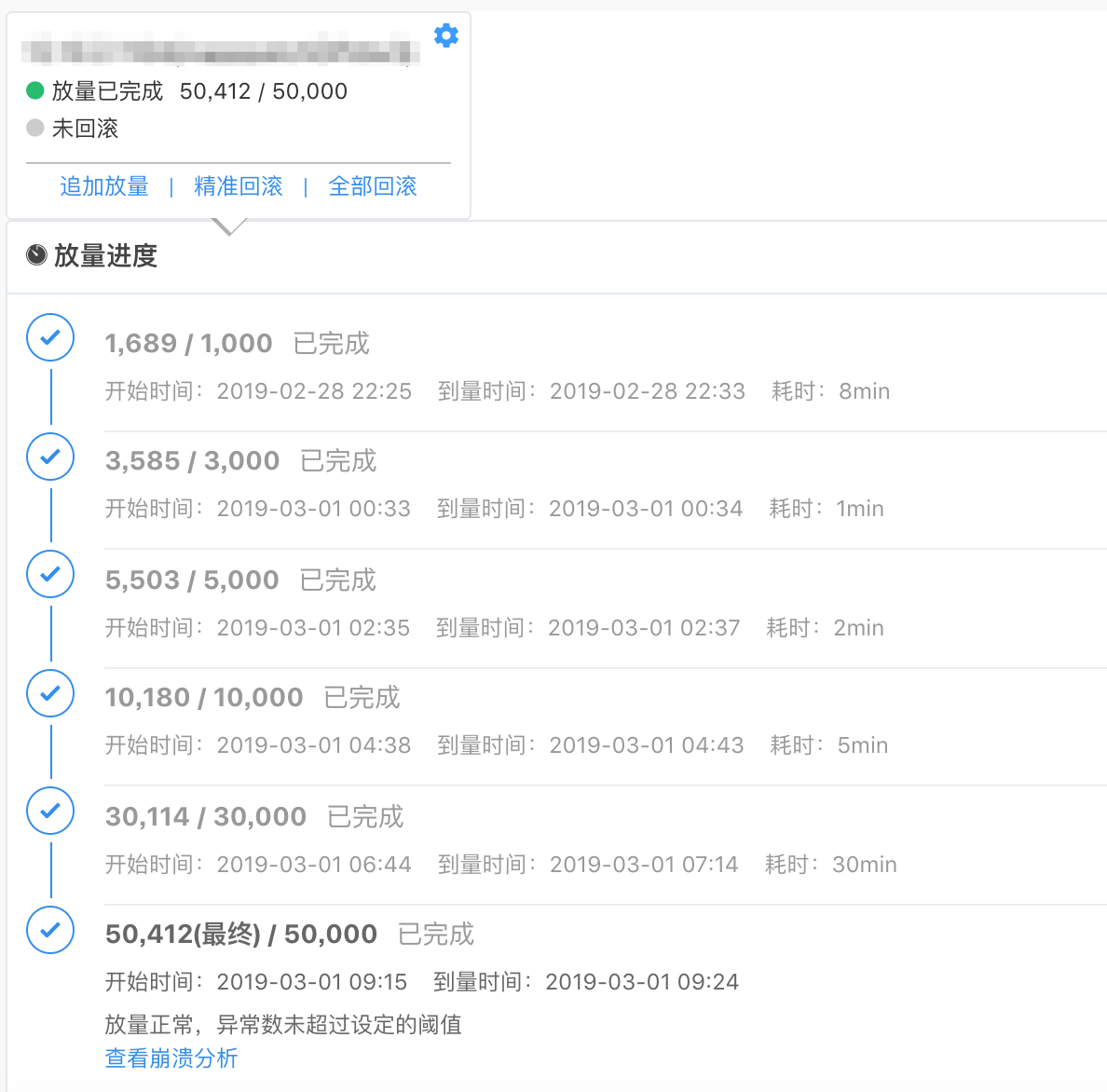The width and height of the screenshot is (1107, 1092).
Task: Click the checkmark circle for 1,689 / 1,000
Action: tap(50, 337)
